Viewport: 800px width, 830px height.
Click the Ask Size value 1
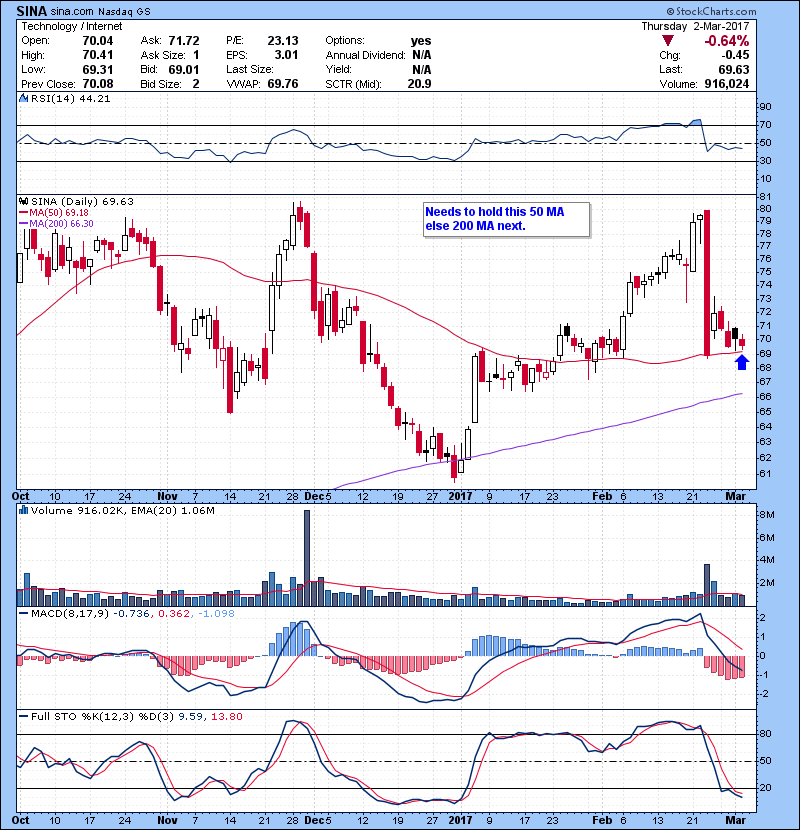click(196, 55)
